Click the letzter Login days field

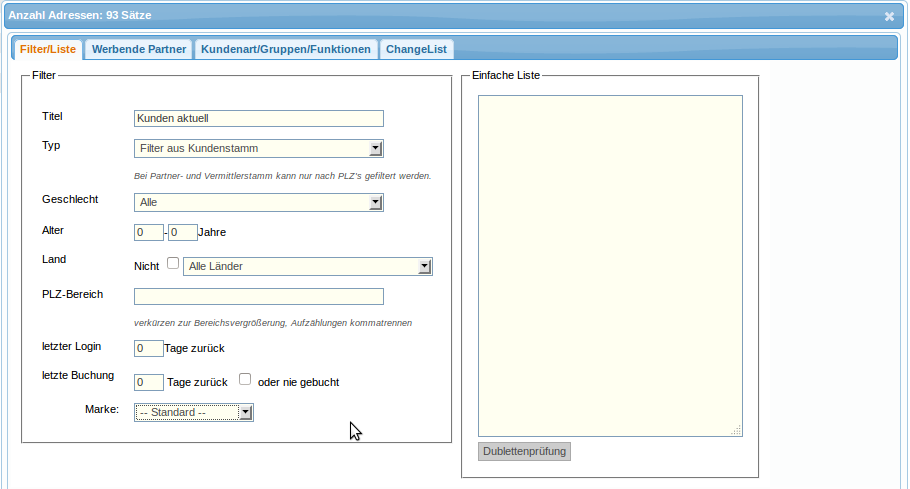[148, 348]
